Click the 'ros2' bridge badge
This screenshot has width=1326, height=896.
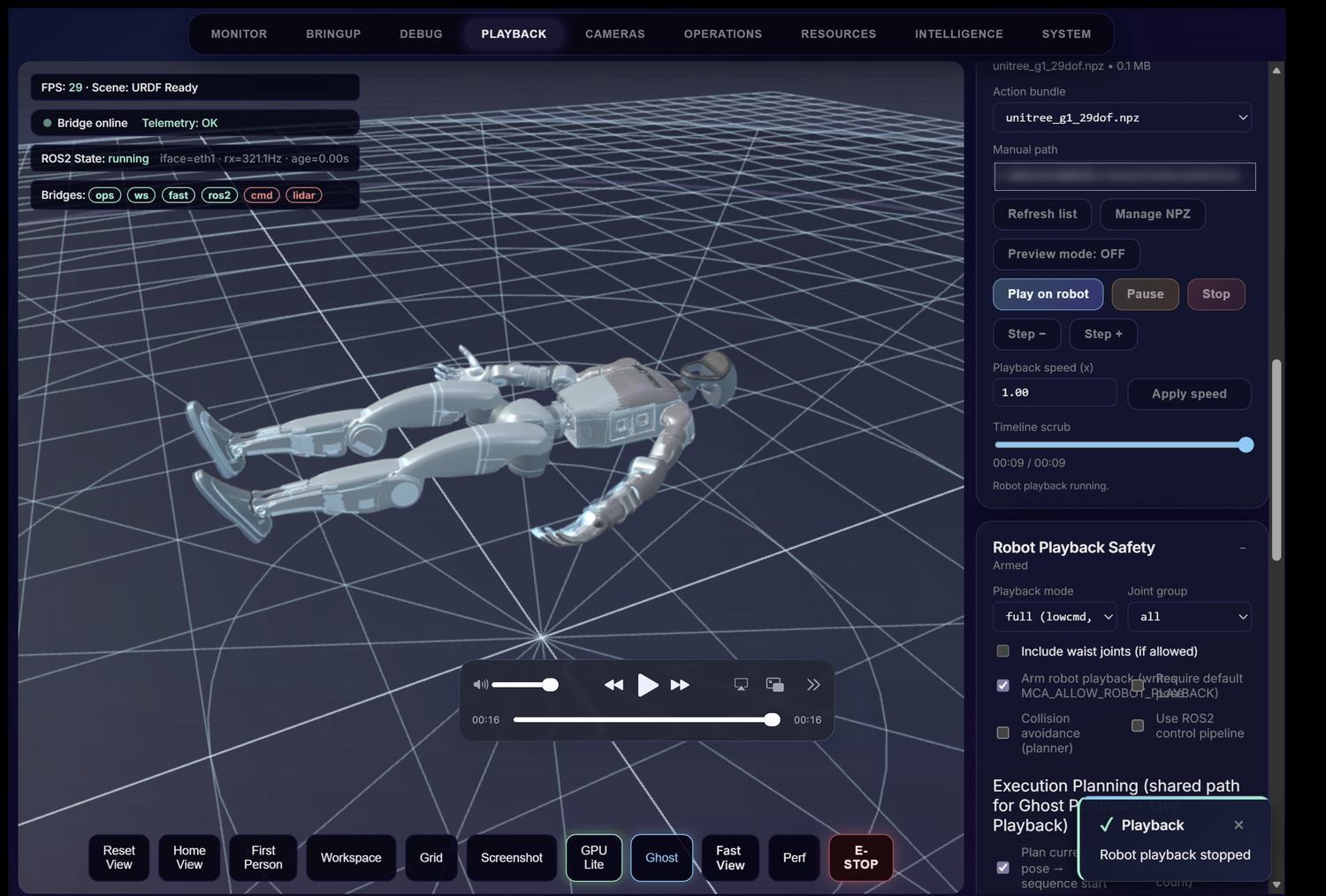coord(219,195)
